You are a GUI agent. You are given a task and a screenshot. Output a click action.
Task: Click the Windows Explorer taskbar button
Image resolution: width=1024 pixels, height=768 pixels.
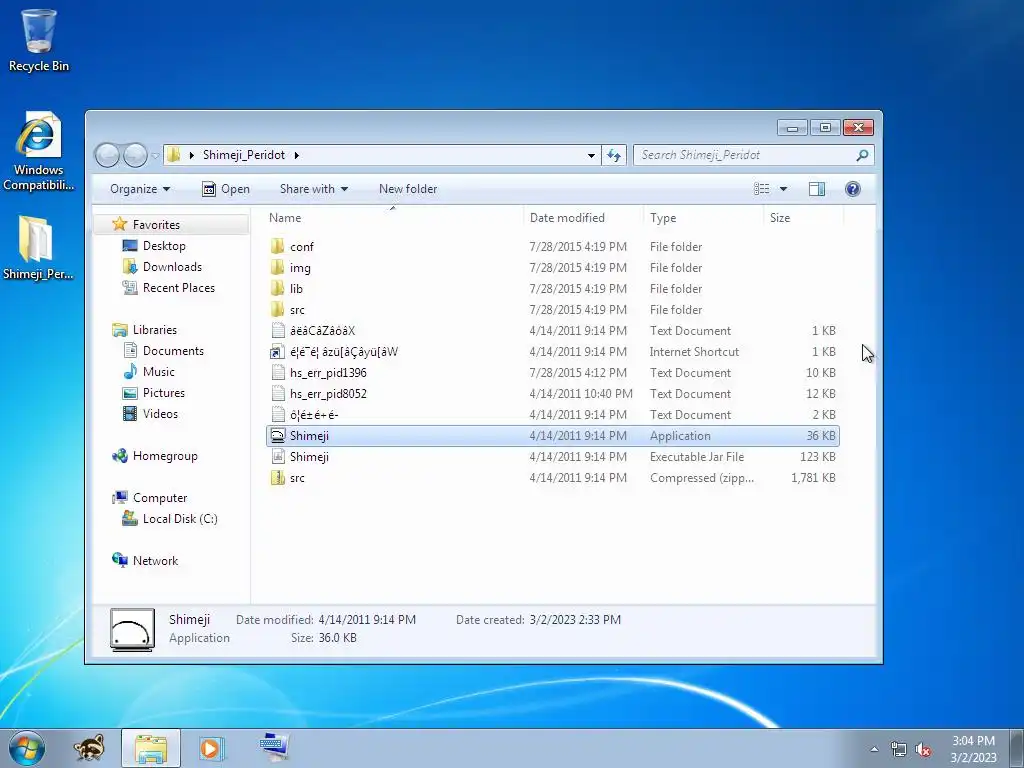[151, 748]
